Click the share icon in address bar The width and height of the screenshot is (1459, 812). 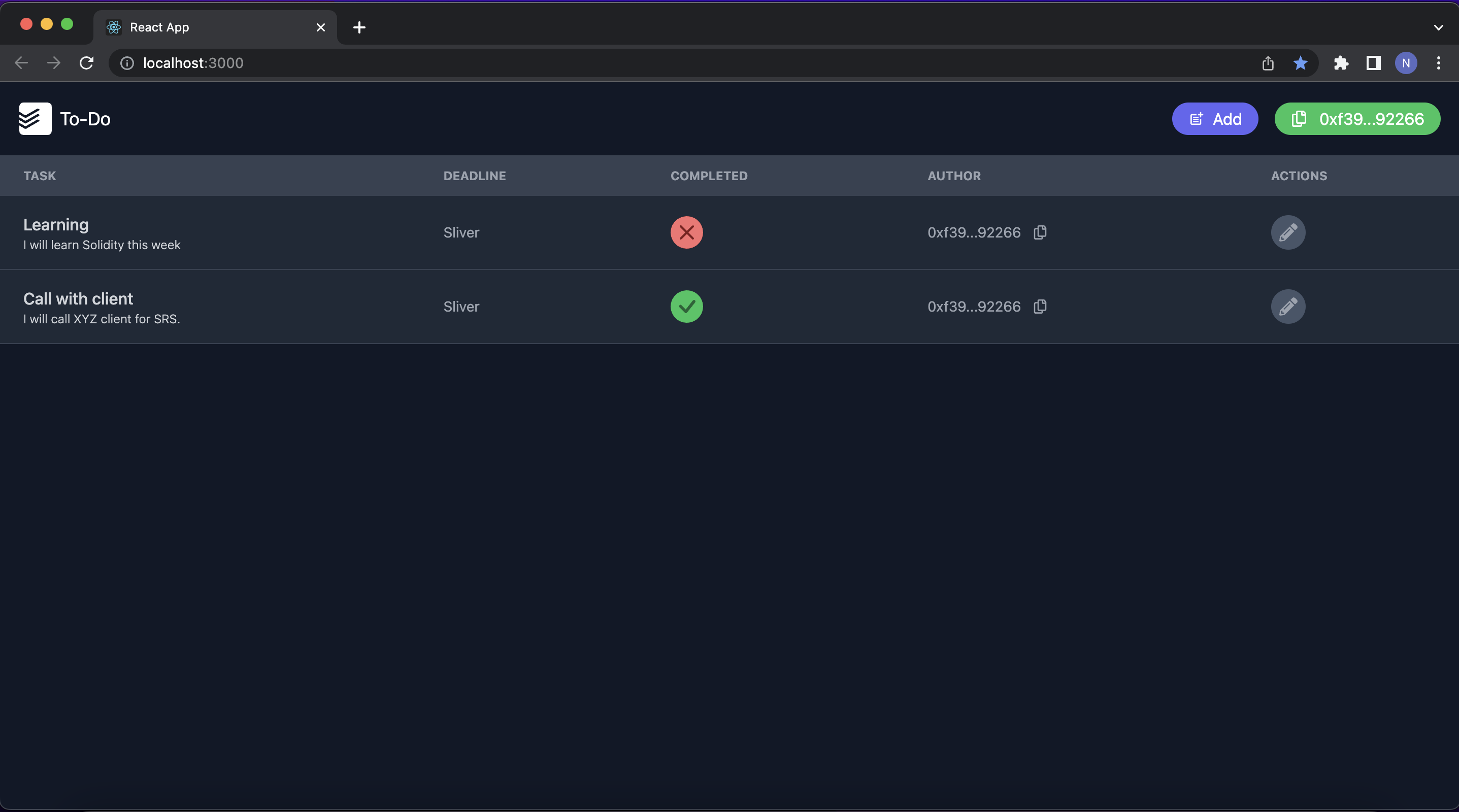point(1268,63)
